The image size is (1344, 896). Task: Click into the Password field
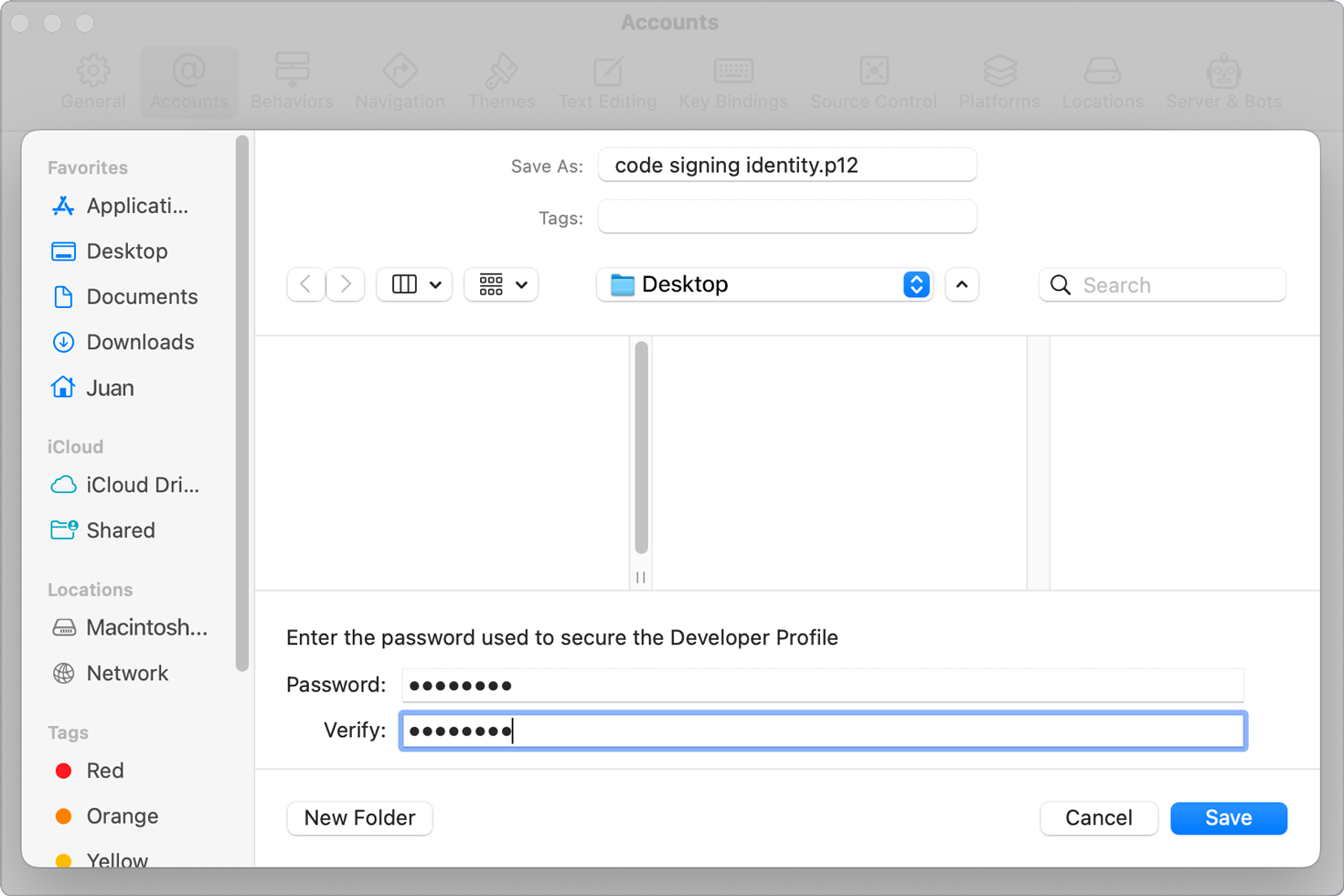click(x=823, y=685)
